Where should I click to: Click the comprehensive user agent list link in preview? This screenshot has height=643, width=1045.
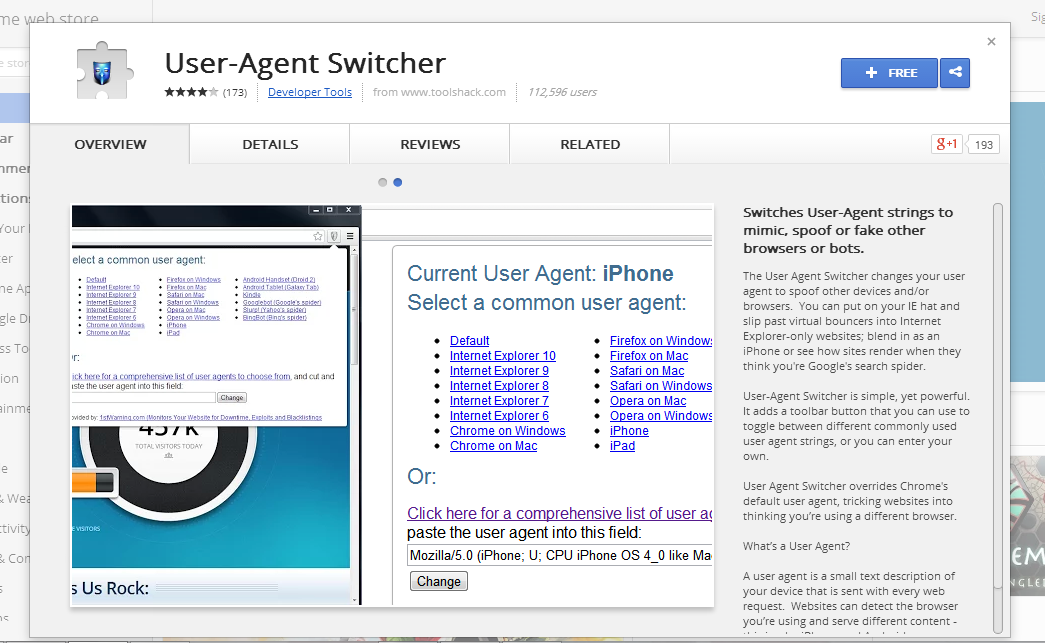click(558, 513)
